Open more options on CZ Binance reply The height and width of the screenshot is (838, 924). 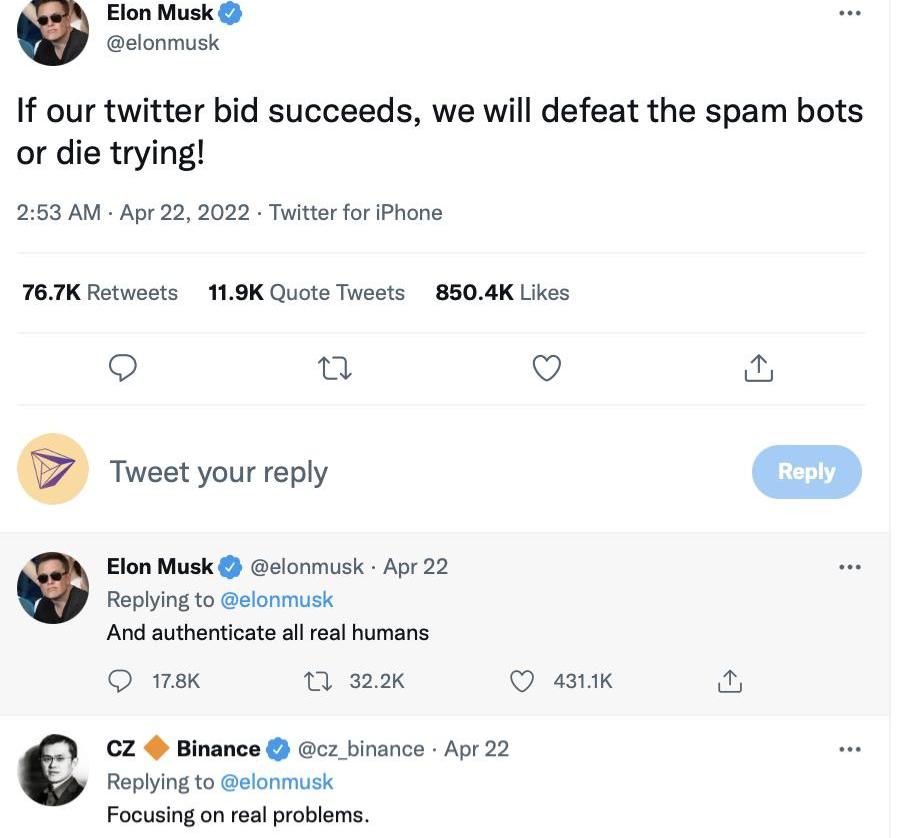pyautogui.click(x=849, y=749)
